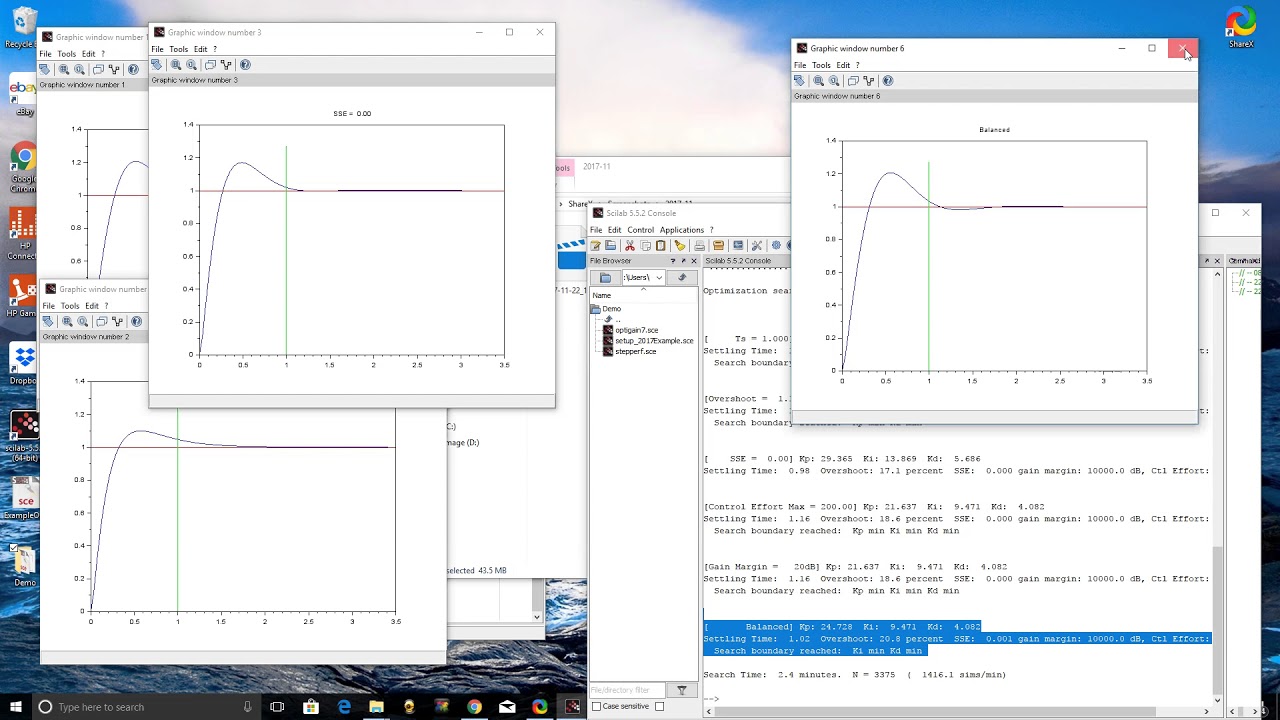Viewport: 1280px width, 720px height.
Task: Open Edit menu in Graphic window number 6
Action: (843, 65)
